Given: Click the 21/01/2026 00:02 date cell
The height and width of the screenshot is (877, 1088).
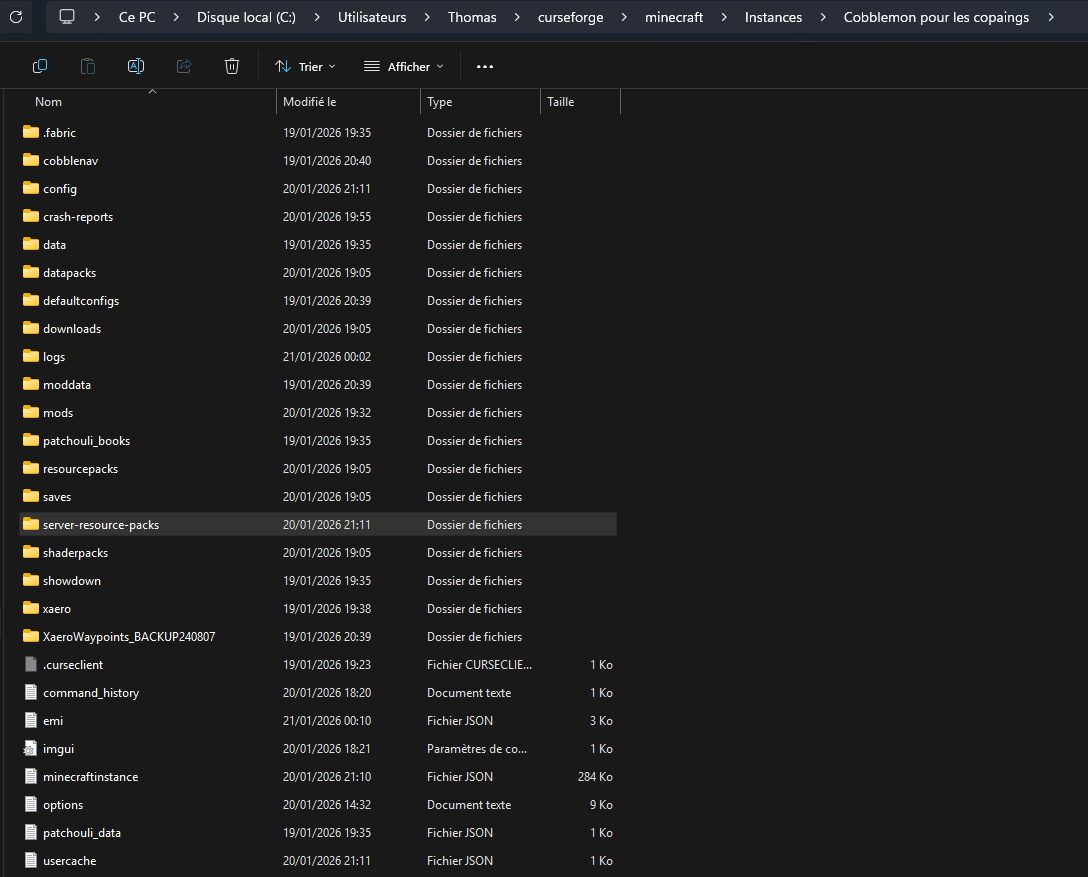Looking at the screenshot, I should [x=327, y=357].
